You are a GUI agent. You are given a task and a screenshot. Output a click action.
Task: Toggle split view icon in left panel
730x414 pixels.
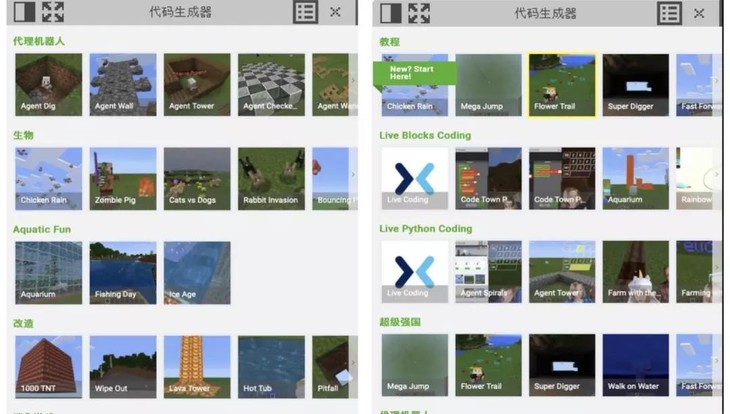(x=24, y=12)
